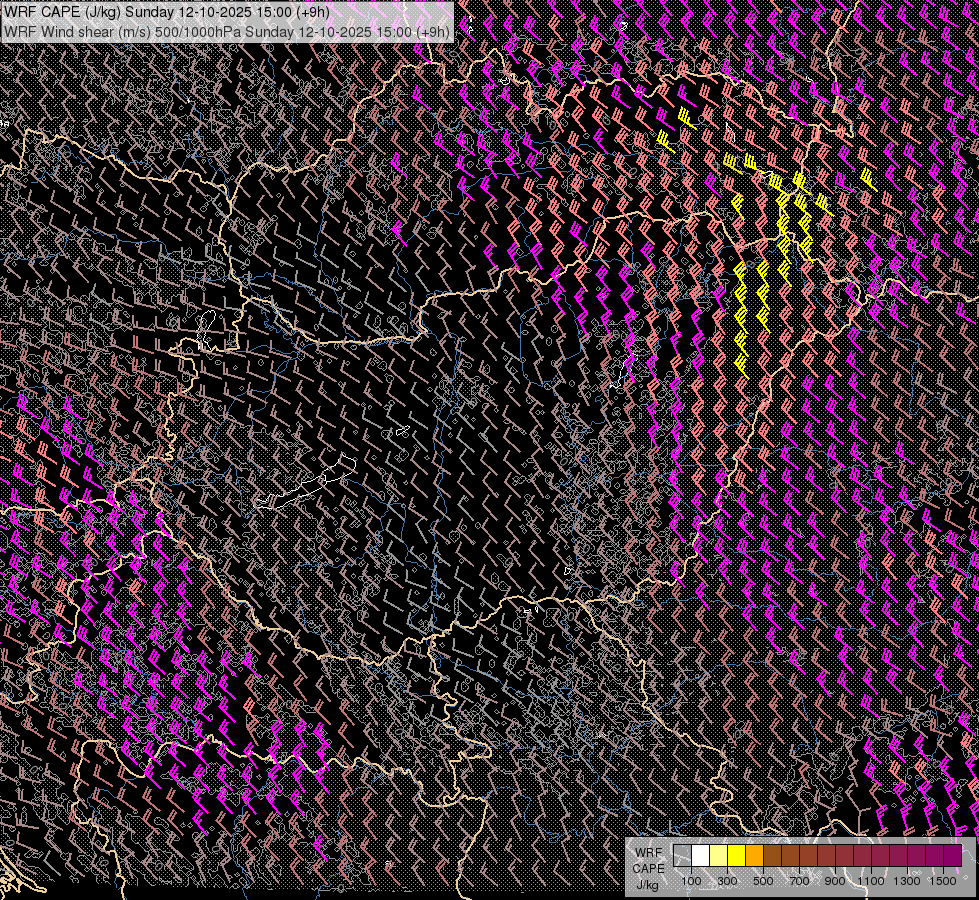Click the WRF CAPE (J/kg) title line
Image resolution: width=979 pixels, height=900 pixels.
tap(166, 13)
